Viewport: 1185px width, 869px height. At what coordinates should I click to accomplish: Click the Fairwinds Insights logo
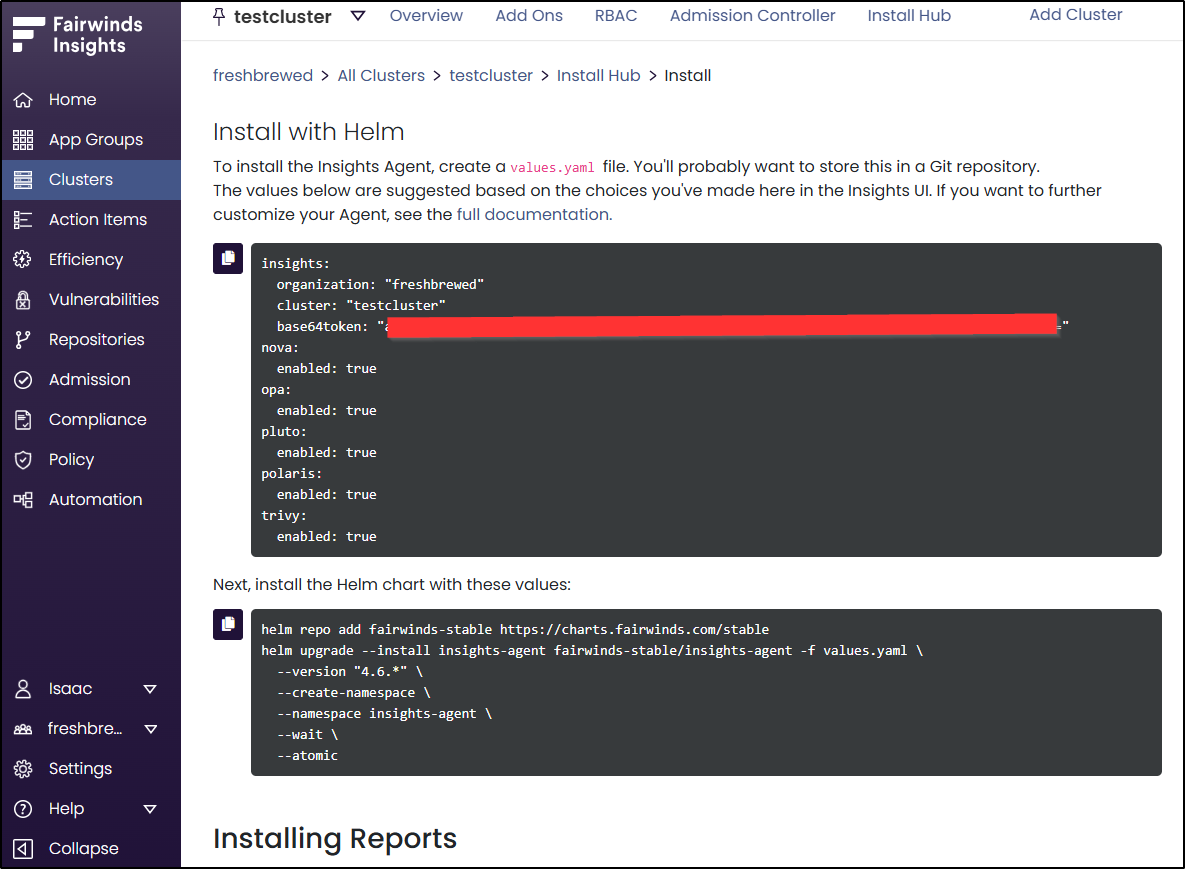tap(78, 35)
